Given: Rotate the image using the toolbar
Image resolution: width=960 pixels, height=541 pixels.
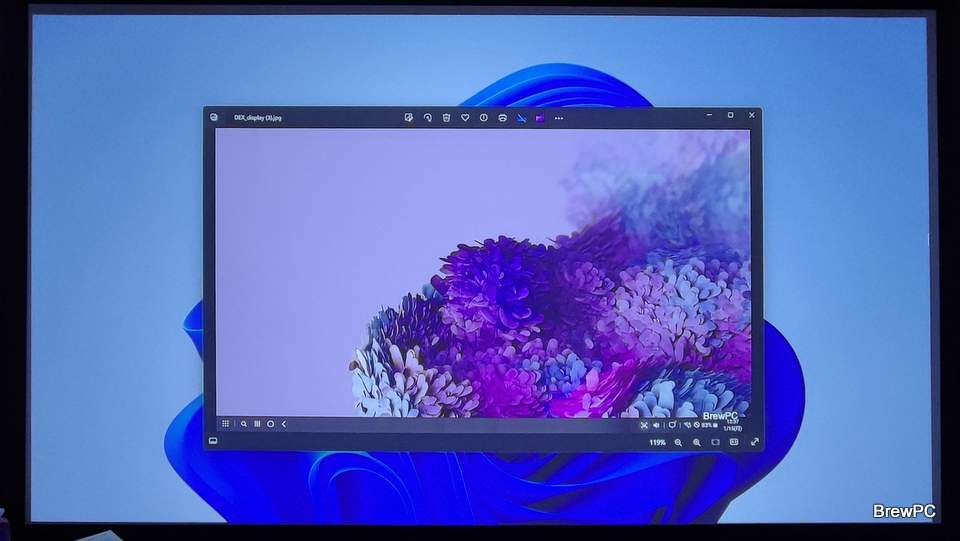Looking at the screenshot, I should pos(427,118).
